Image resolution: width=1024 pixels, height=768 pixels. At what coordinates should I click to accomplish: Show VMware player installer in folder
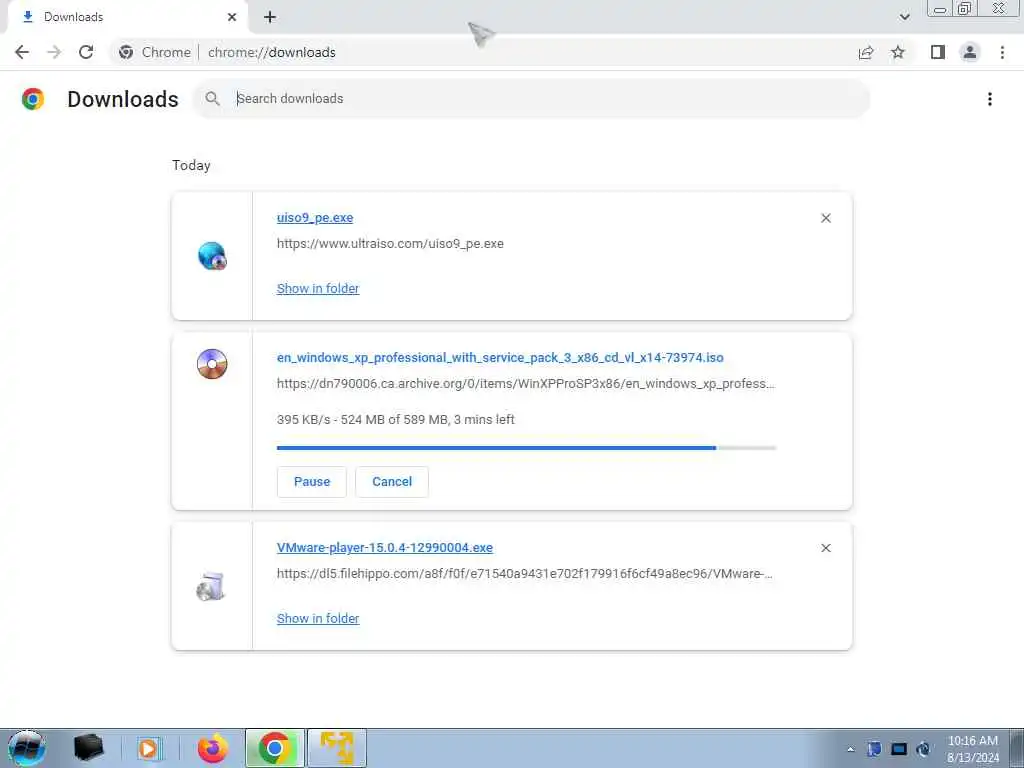click(317, 618)
